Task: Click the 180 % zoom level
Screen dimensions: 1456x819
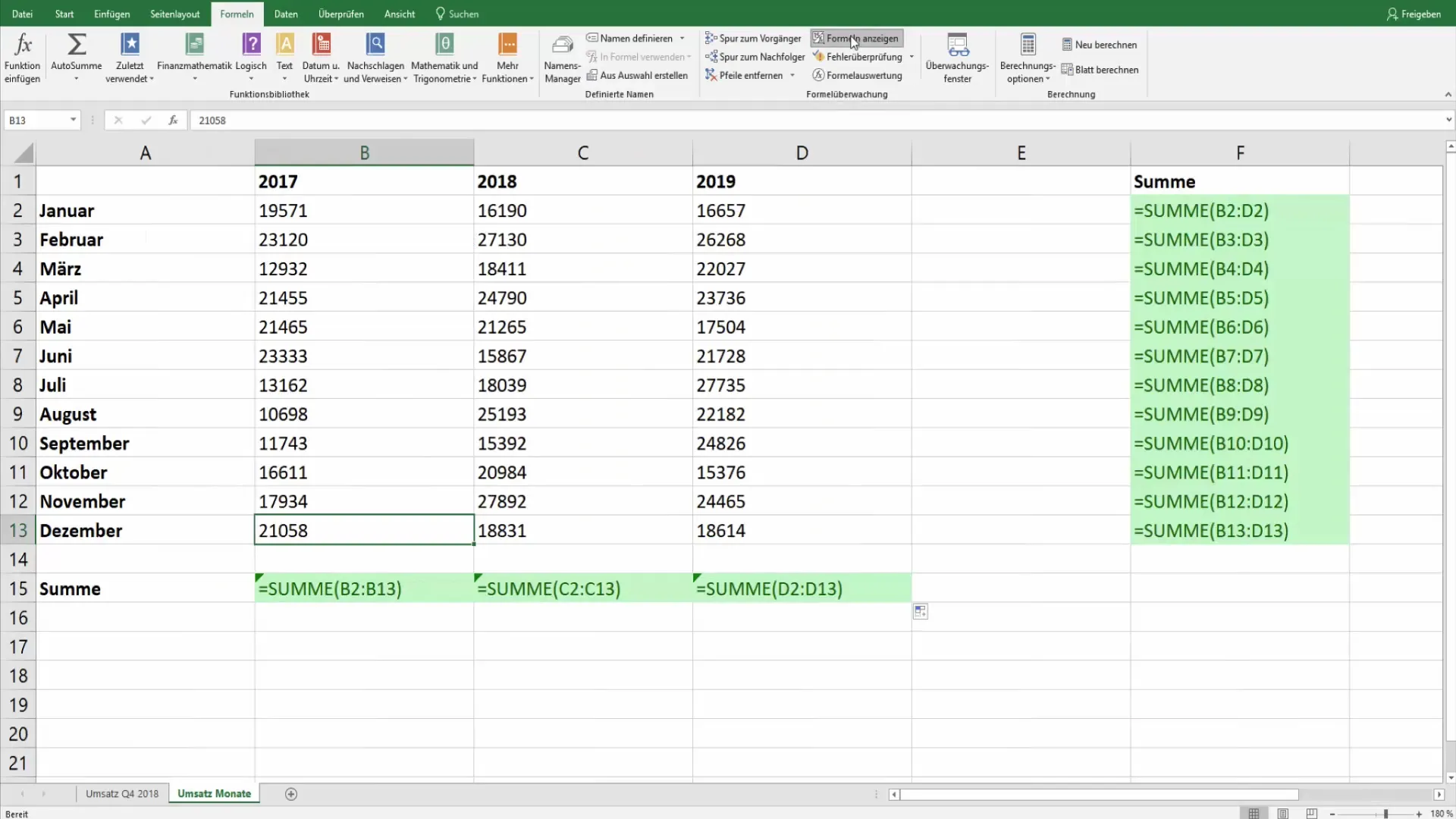Action: pos(1441,814)
